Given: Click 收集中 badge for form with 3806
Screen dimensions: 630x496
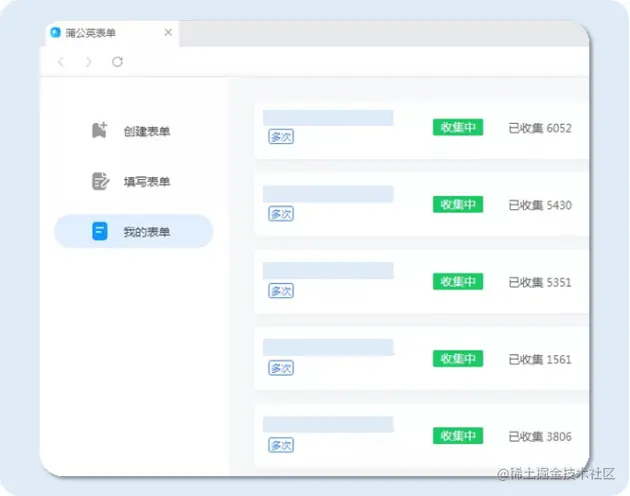Looking at the screenshot, I should [x=458, y=436].
